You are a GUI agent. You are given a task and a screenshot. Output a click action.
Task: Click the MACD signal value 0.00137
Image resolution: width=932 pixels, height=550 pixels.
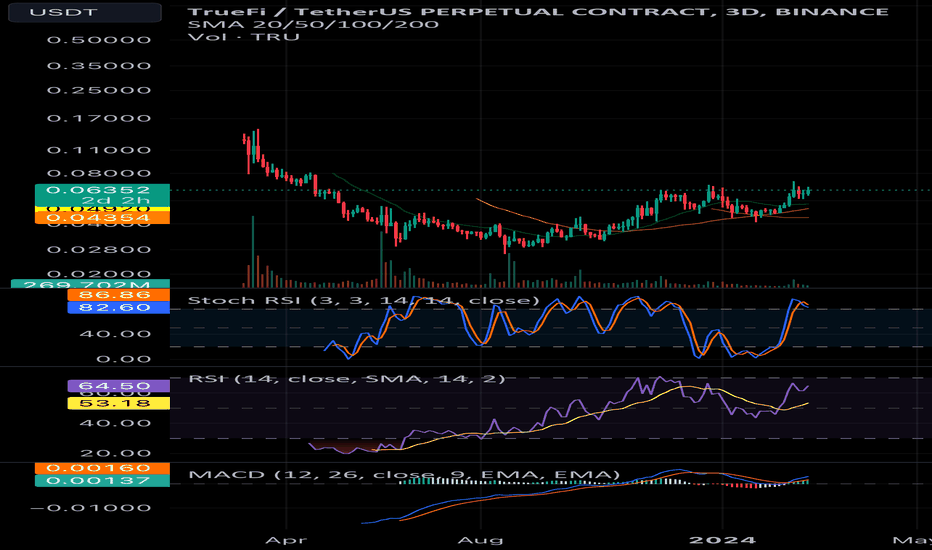tap(102, 480)
